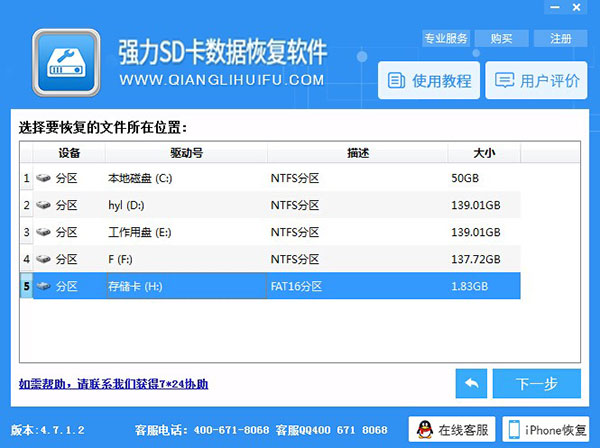Click the 版本:4.7.1.2 version text
This screenshot has height=448, width=600.
47,430
